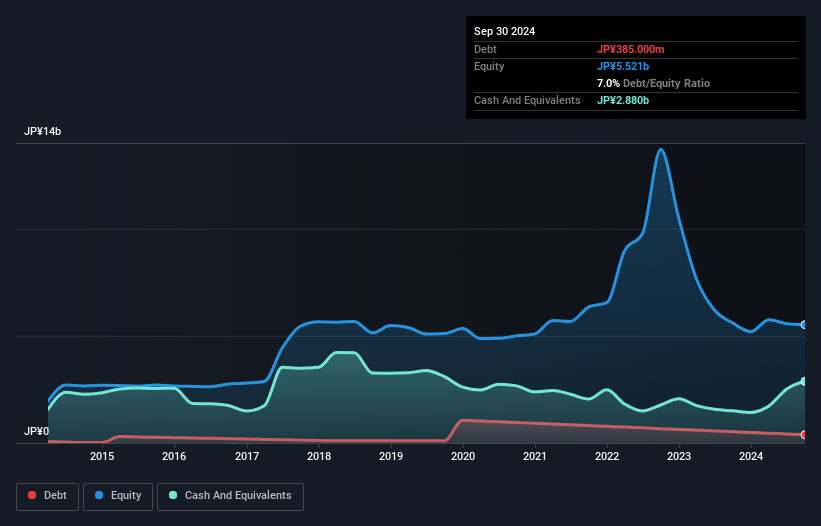Click the 2017 x-axis label
Viewport: 821px width, 526px height.
point(247,456)
